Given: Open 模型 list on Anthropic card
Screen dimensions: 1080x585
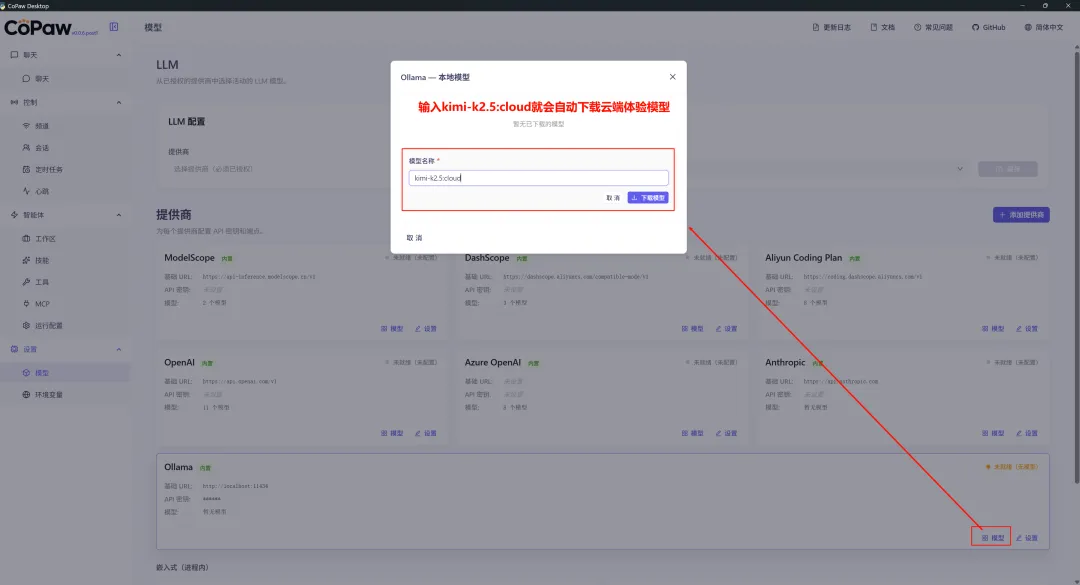Looking at the screenshot, I should 993,433.
